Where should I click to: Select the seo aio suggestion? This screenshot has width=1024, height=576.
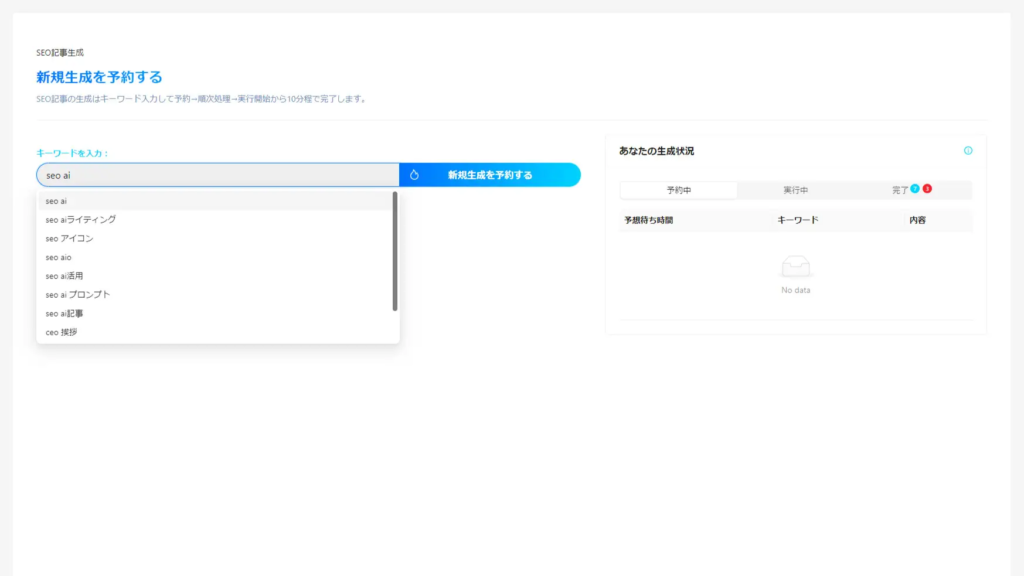[216, 257]
